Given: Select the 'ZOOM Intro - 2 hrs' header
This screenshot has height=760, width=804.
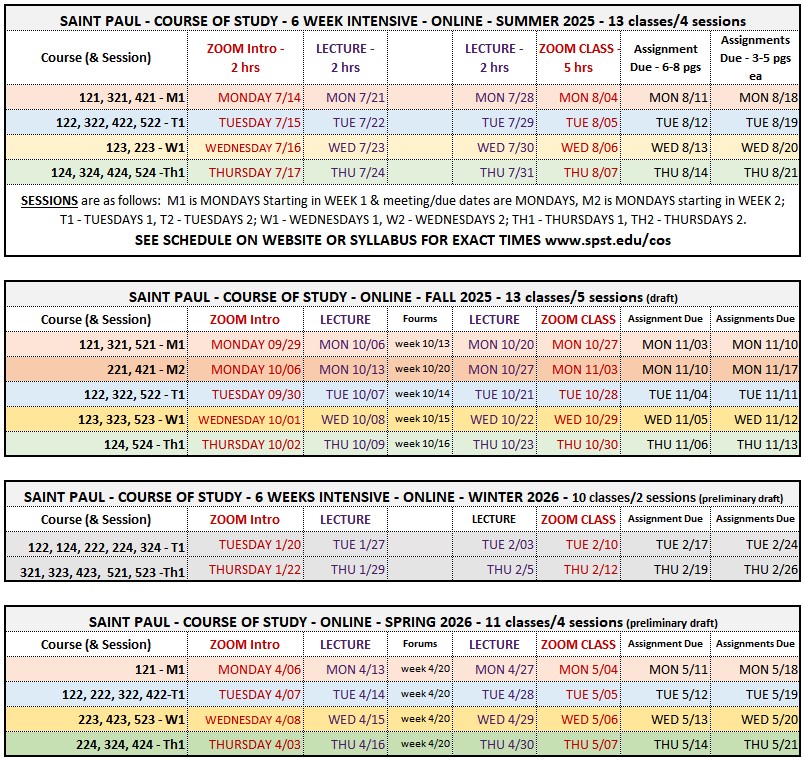Looking at the screenshot, I should 246,58.
